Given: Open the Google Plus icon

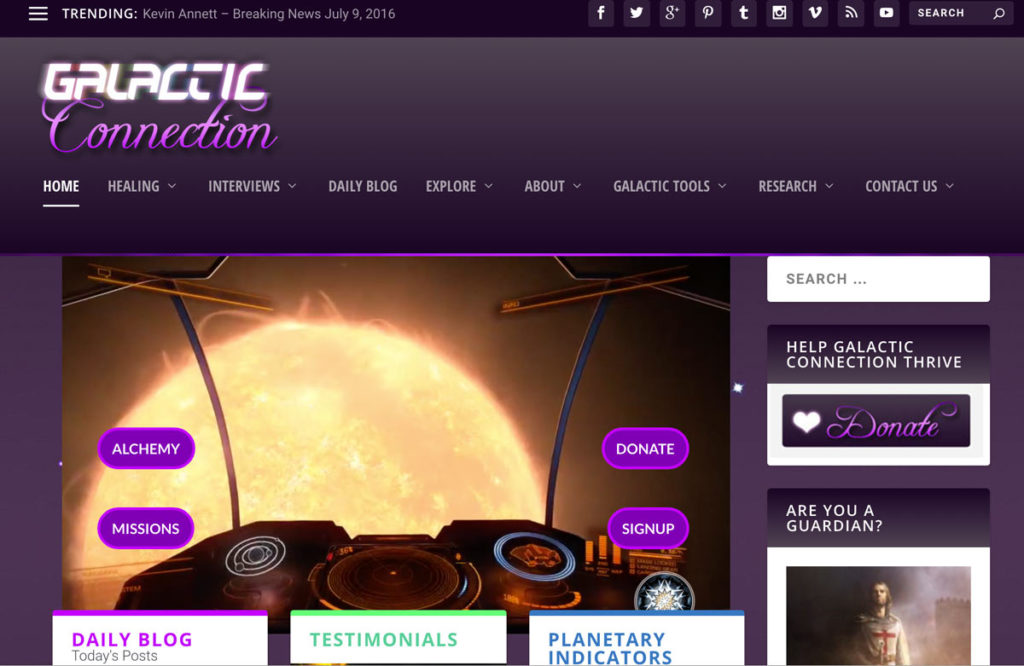Looking at the screenshot, I should (x=672, y=13).
